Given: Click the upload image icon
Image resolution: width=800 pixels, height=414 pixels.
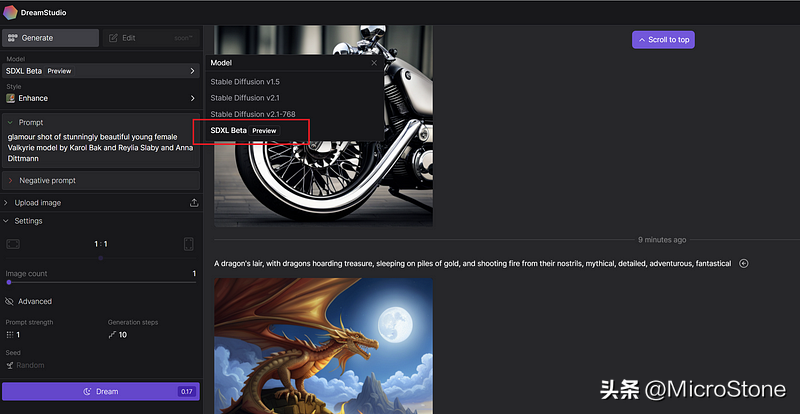Looking at the screenshot, I should pos(194,203).
